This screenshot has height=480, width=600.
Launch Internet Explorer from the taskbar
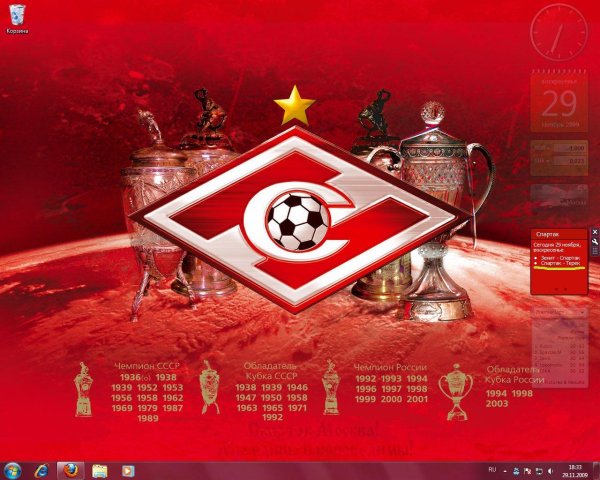pos(42,469)
